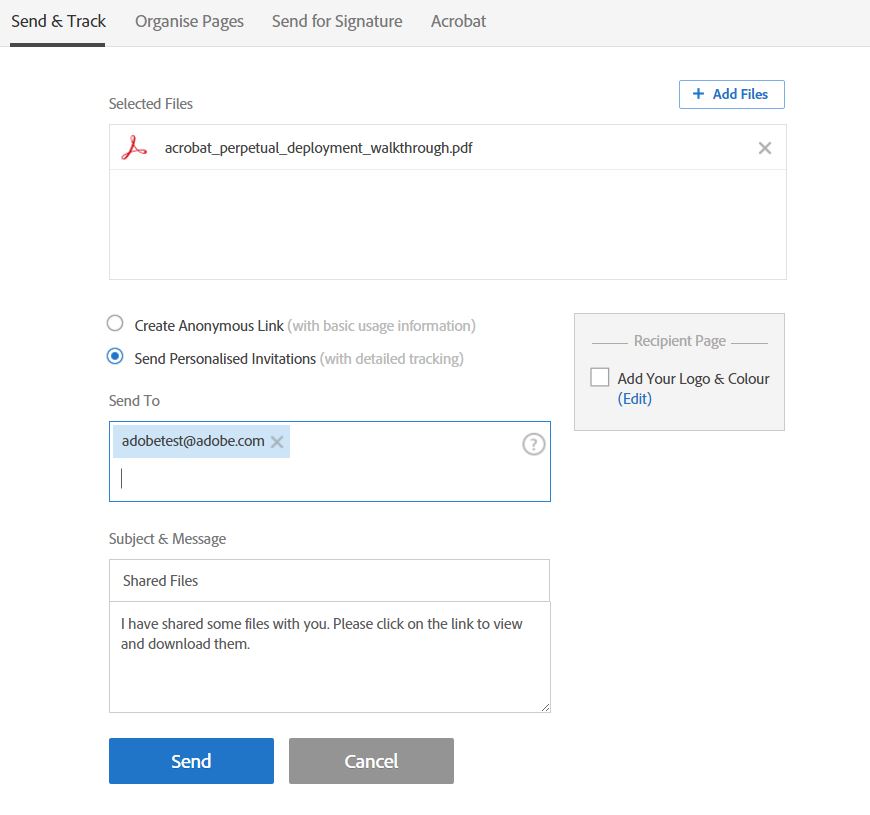
Task: Select the Send & Track tab
Action: point(57,20)
